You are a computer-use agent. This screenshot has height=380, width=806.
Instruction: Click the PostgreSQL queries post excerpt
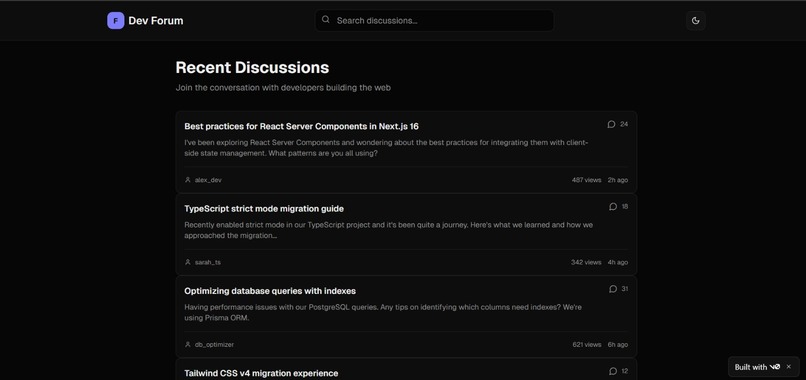click(x=383, y=312)
